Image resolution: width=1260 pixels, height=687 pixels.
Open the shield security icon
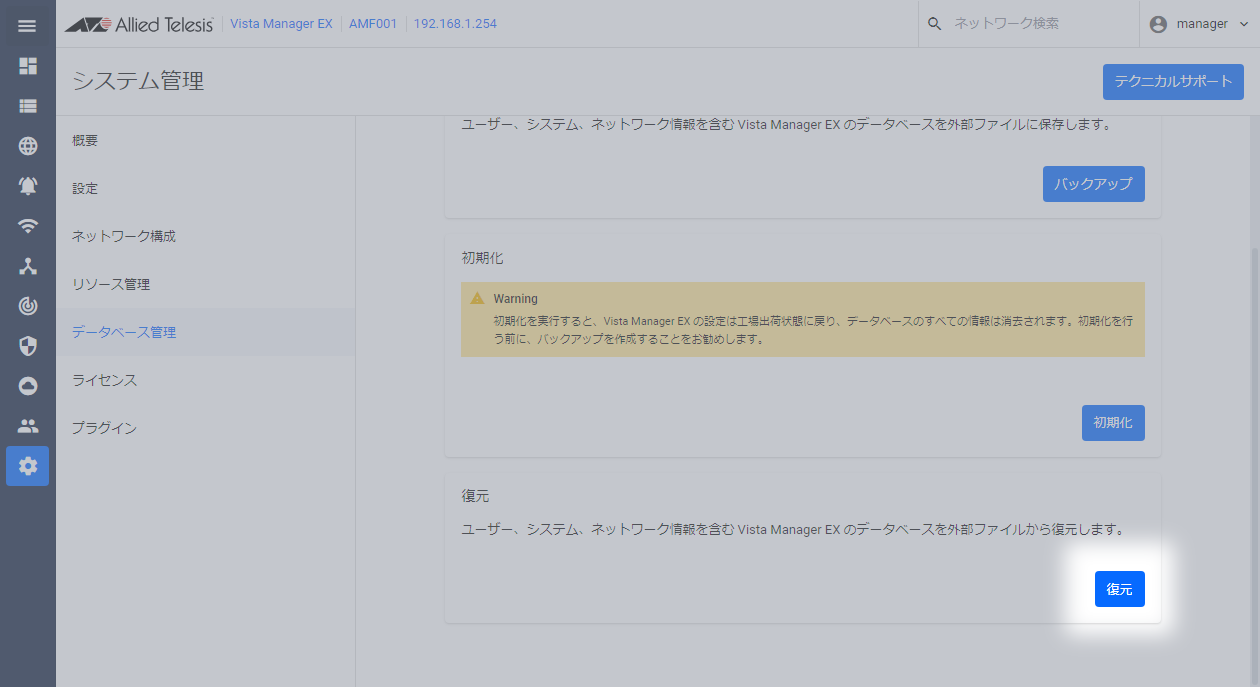[28, 346]
